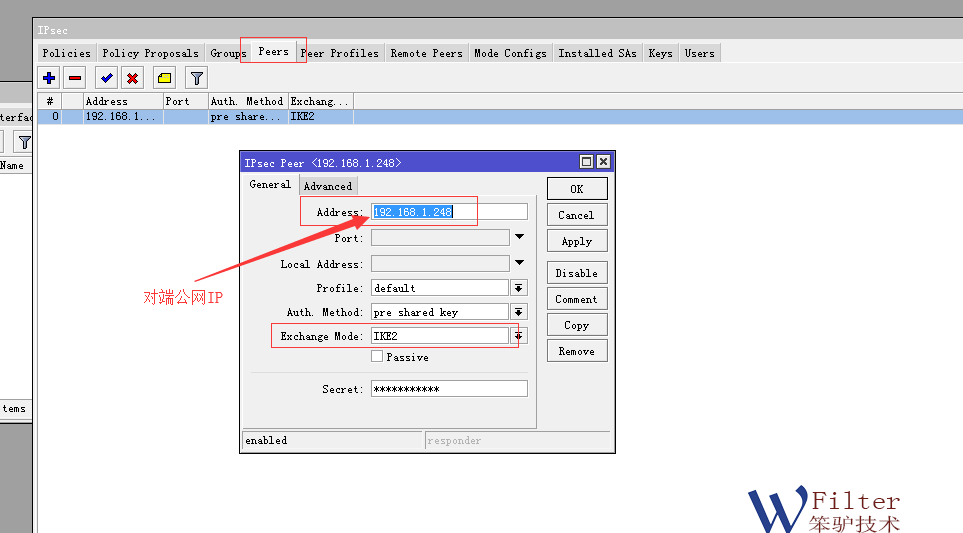Open the Policy Proposals tab
Viewport: 963px width, 533px height.
tap(150, 53)
